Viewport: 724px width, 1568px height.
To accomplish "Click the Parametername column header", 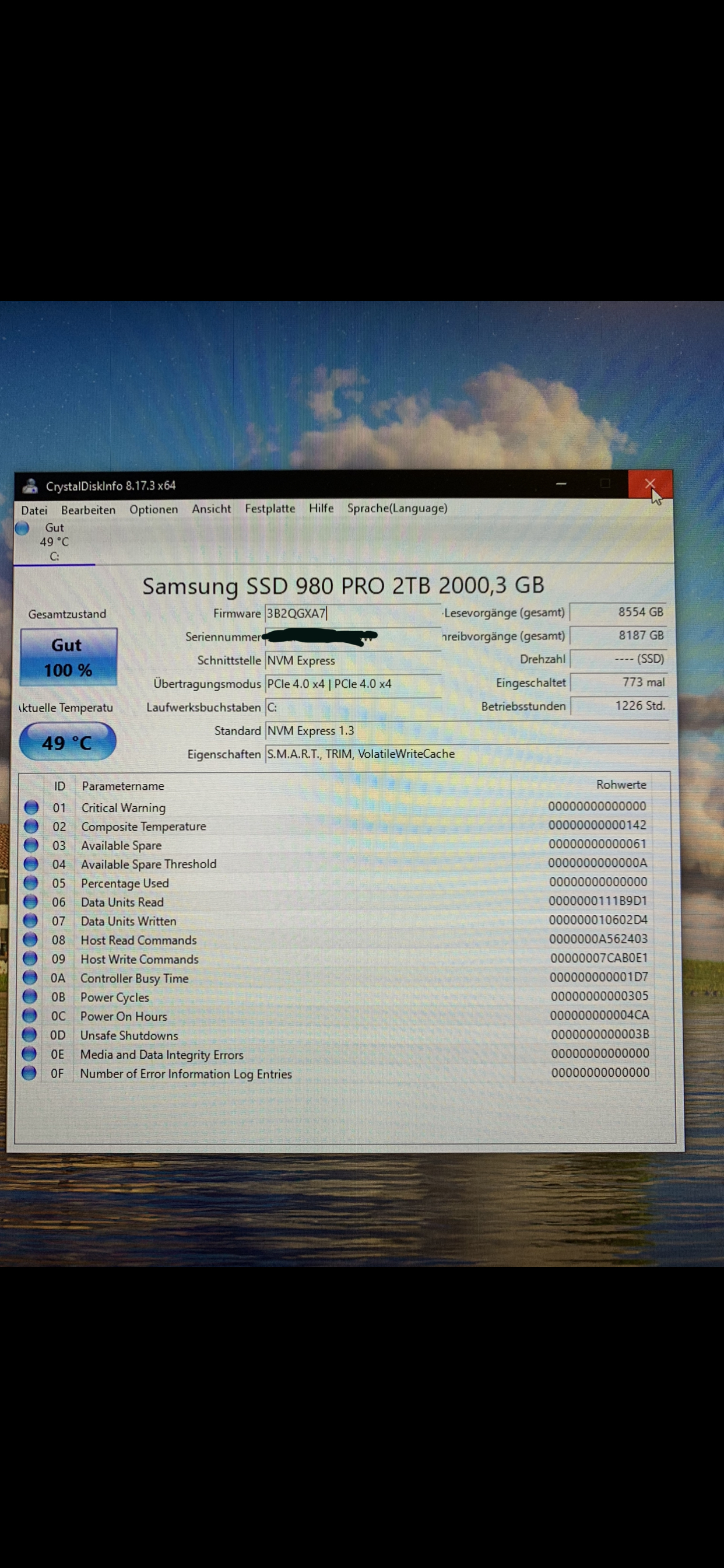I will pos(123,786).
